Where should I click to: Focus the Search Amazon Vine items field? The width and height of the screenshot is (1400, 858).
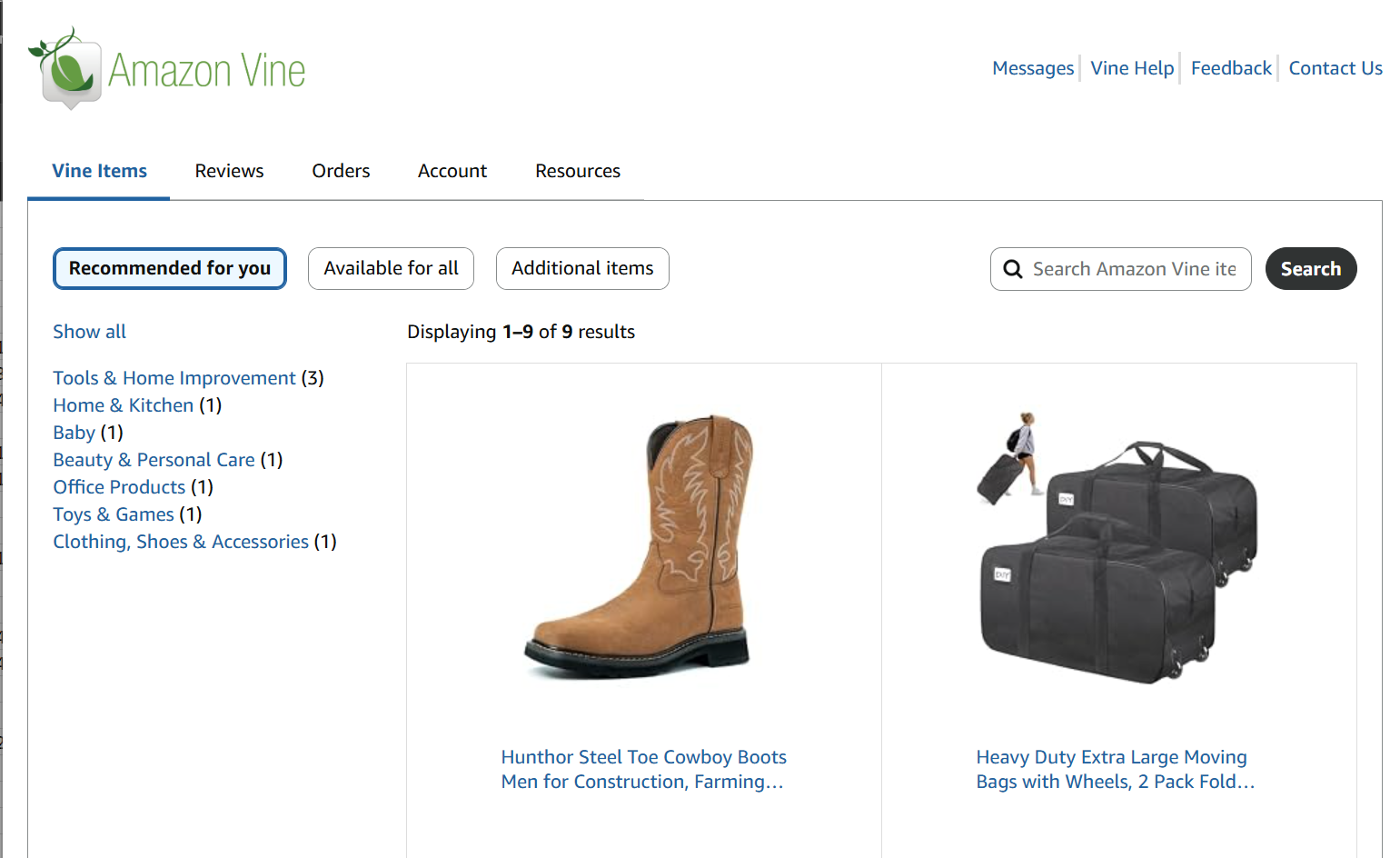click(x=1121, y=269)
